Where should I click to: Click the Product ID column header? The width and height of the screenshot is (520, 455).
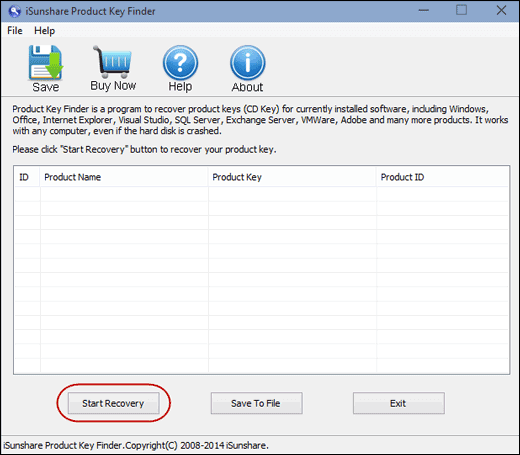[x=442, y=177]
